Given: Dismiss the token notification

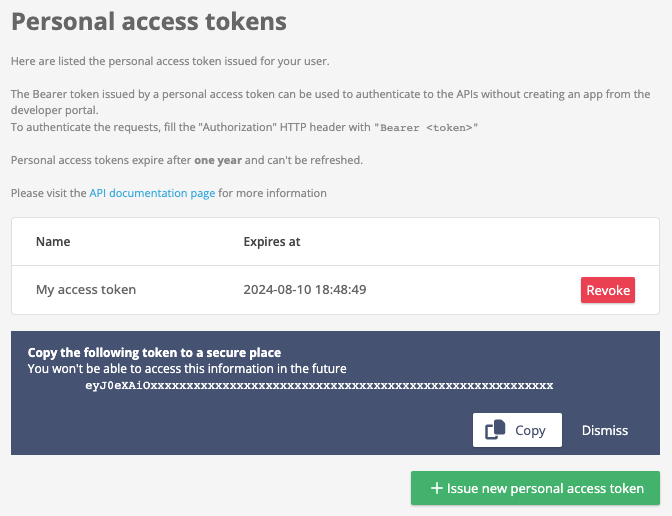Looking at the screenshot, I should (x=605, y=430).
